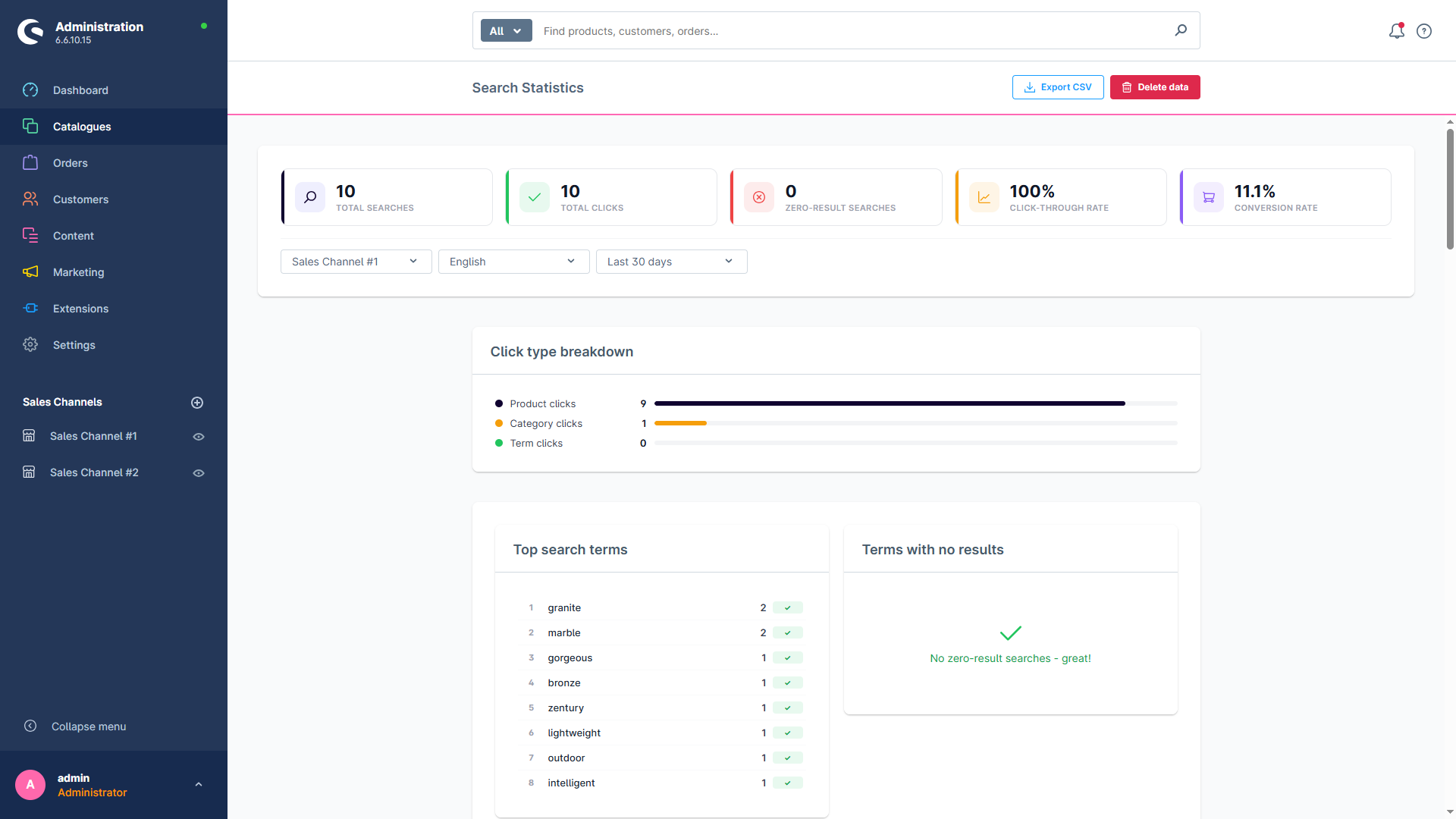Focus the Find products, customers, orders search field
The height and width of the screenshot is (819, 1456).
[853, 31]
